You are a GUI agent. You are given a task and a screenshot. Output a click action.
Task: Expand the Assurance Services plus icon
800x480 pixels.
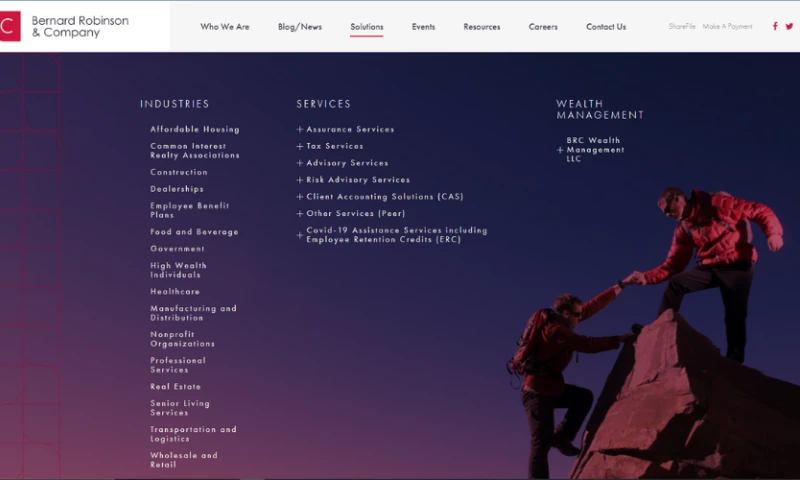[x=300, y=129]
